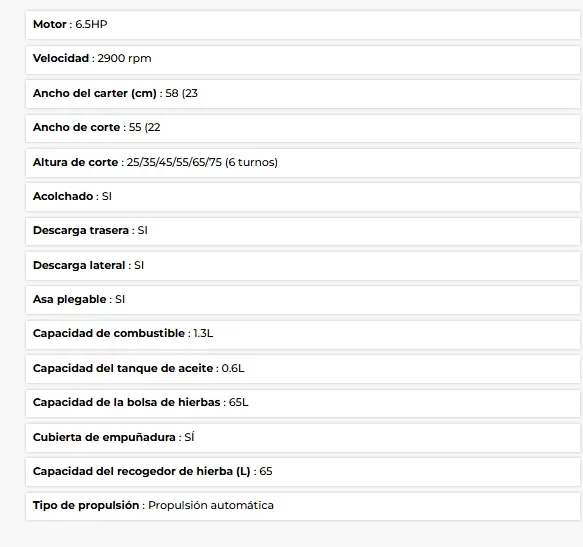Click the 25/35/45/55/65/75 cutting heights text
This screenshot has width=583, height=547.
[174, 163]
